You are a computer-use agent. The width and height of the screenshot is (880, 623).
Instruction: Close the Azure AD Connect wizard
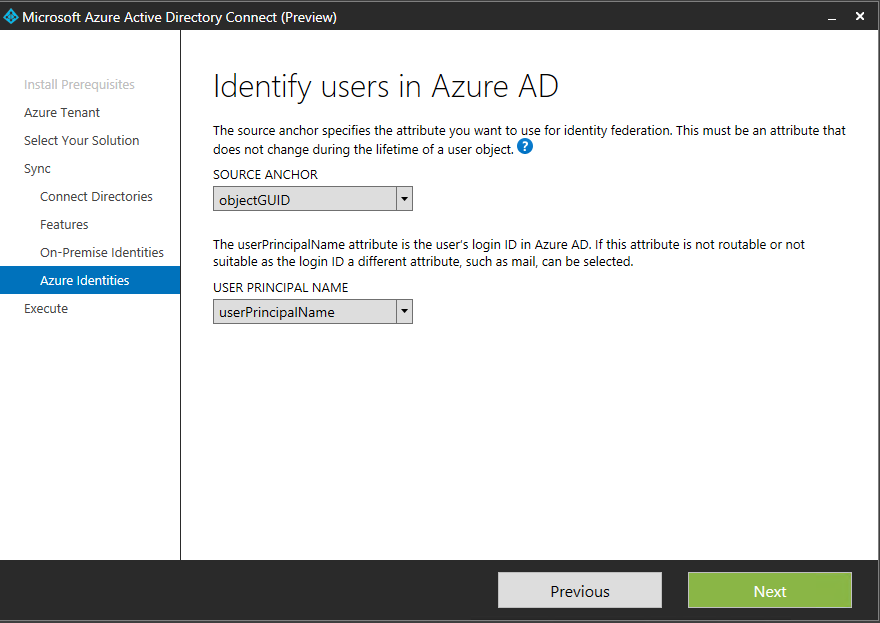[x=860, y=17]
